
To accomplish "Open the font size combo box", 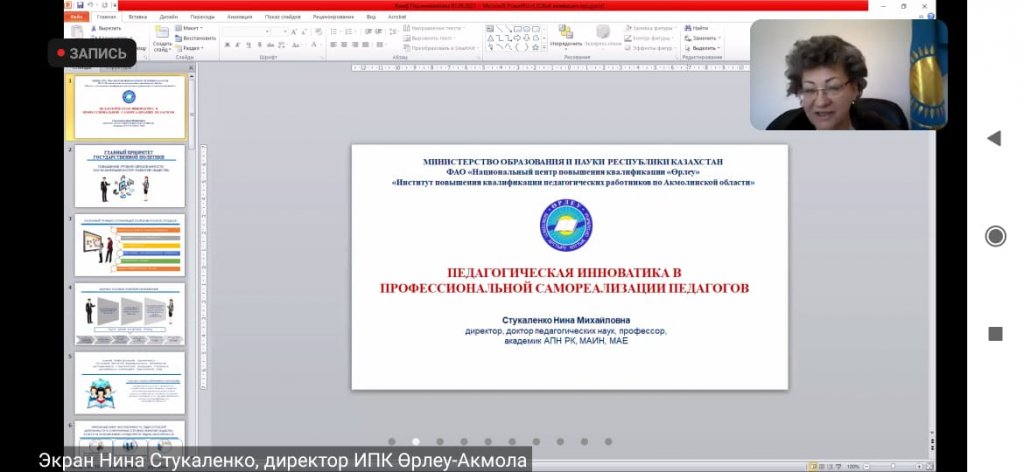I will click(279, 31).
